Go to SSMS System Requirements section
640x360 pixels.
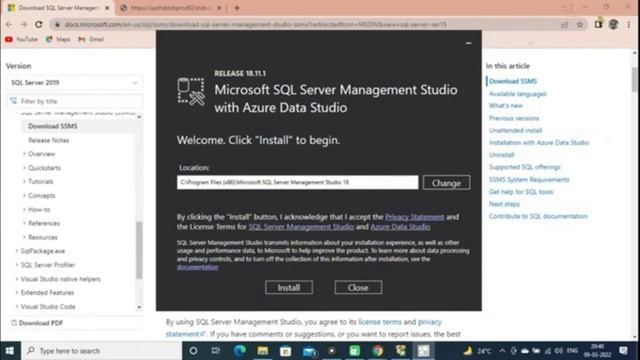pos(529,180)
